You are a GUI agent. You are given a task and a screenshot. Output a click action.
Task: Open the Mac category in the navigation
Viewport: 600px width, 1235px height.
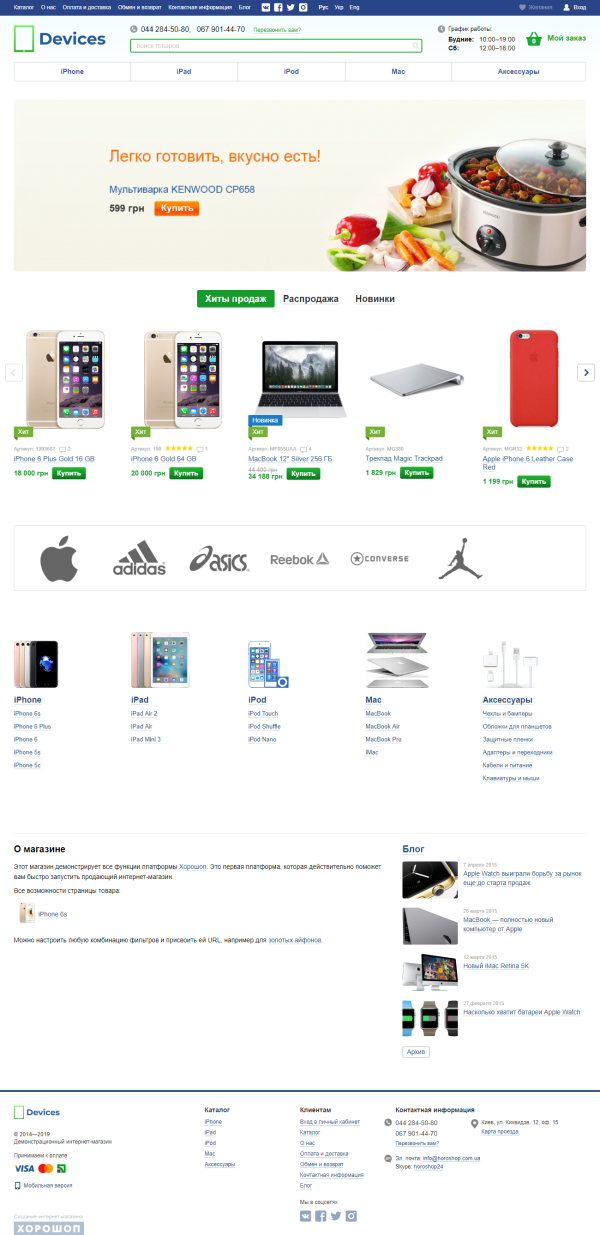(x=398, y=72)
